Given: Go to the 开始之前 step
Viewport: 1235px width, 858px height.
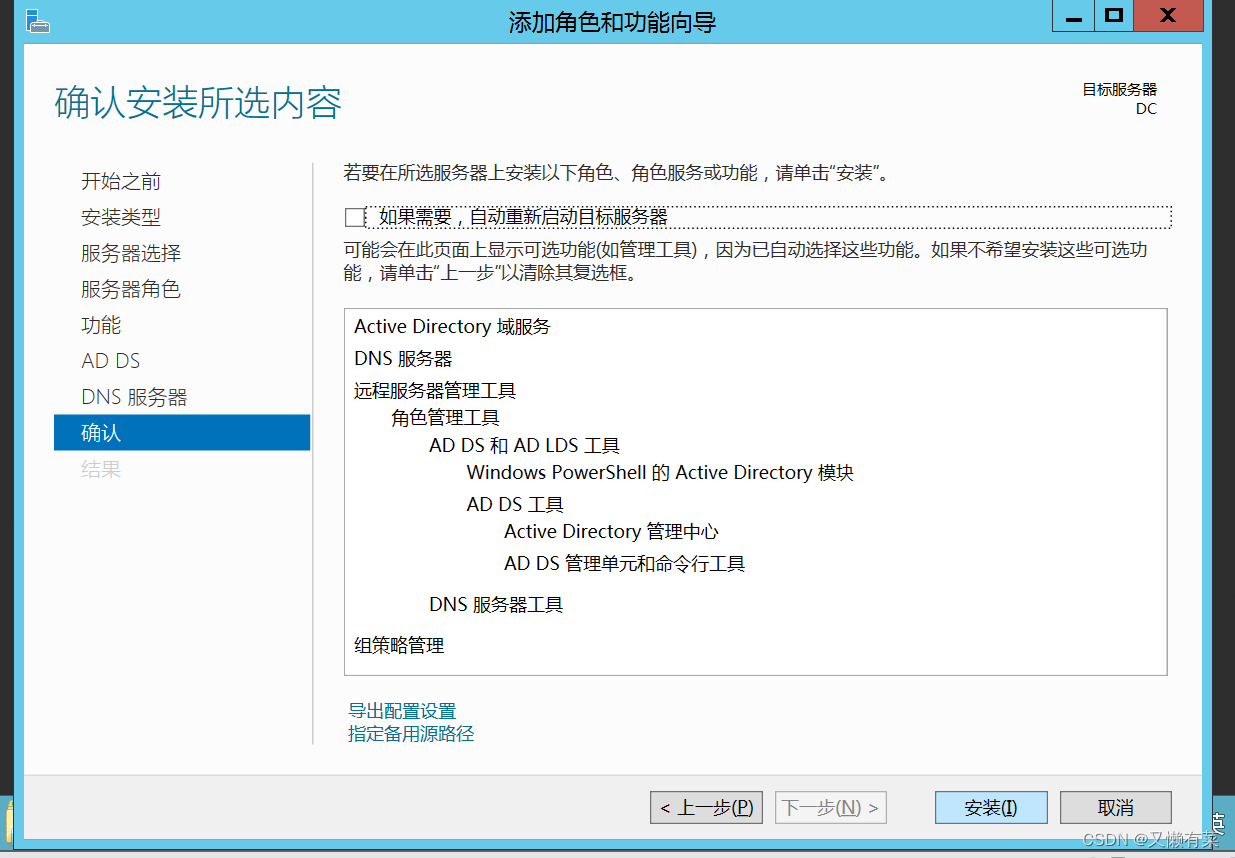Looking at the screenshot, I should [x=121, y=181].
